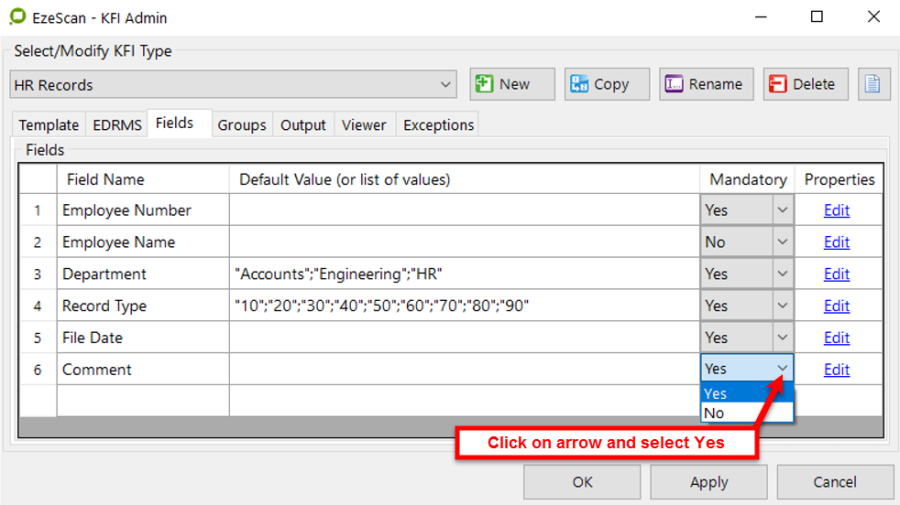This screenshot has width=900, height=505.
Task: Open Edit link for Comment field
Action: (x=836, y=370)
